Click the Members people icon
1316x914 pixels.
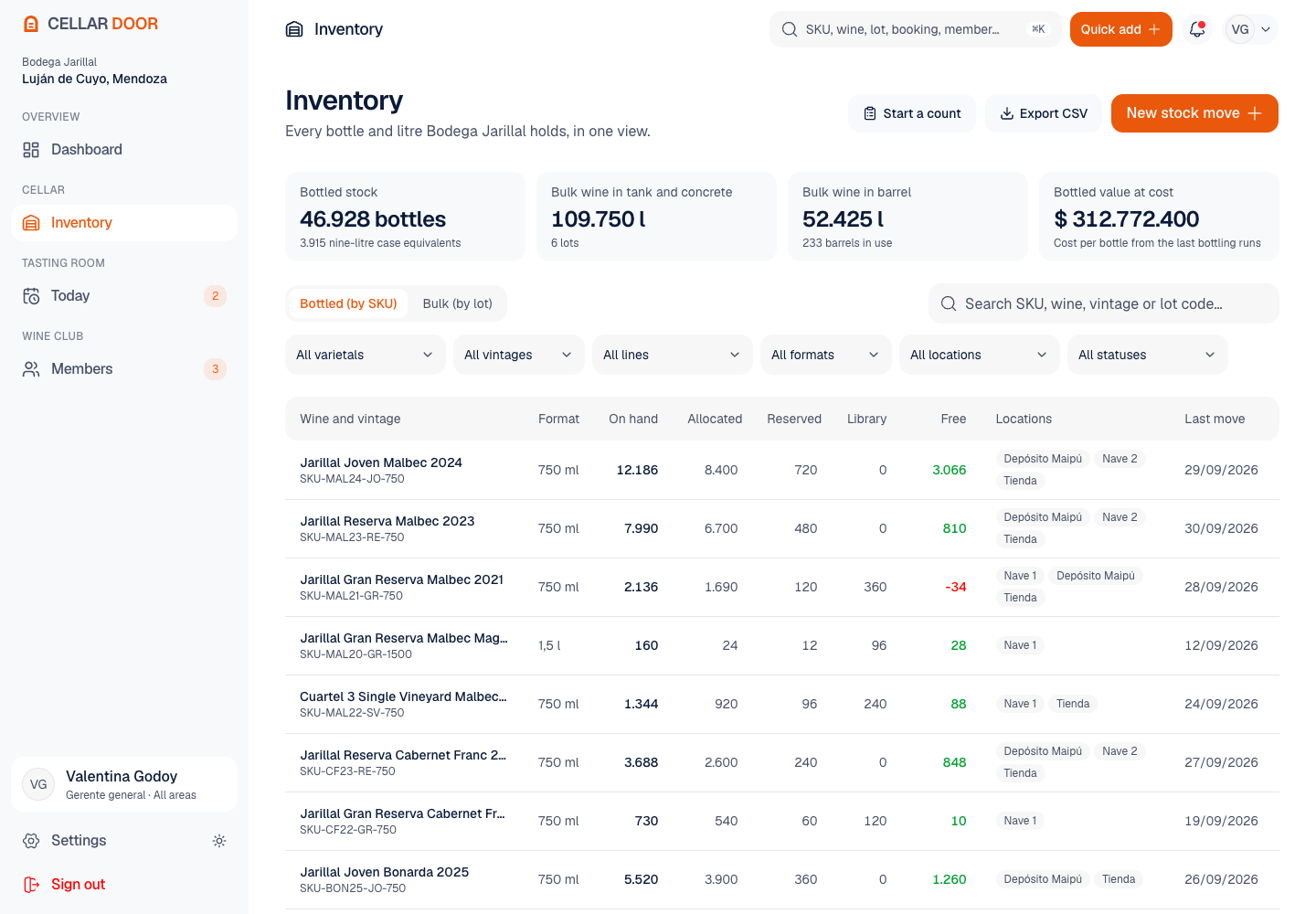(31, 369)
